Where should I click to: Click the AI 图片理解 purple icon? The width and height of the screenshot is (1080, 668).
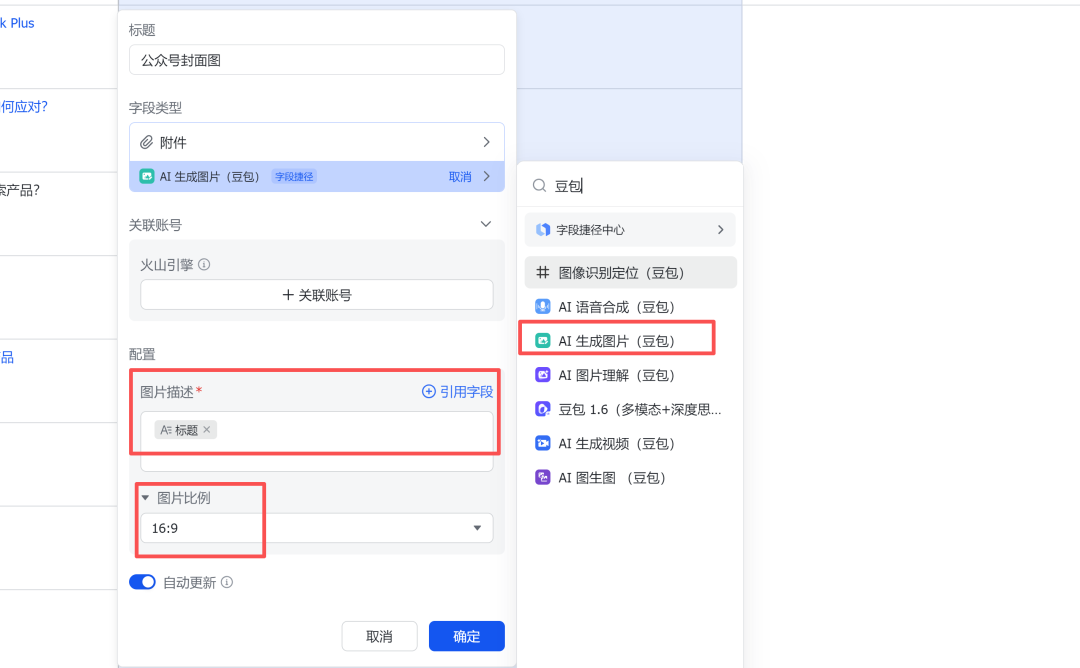tap(543, 375)
